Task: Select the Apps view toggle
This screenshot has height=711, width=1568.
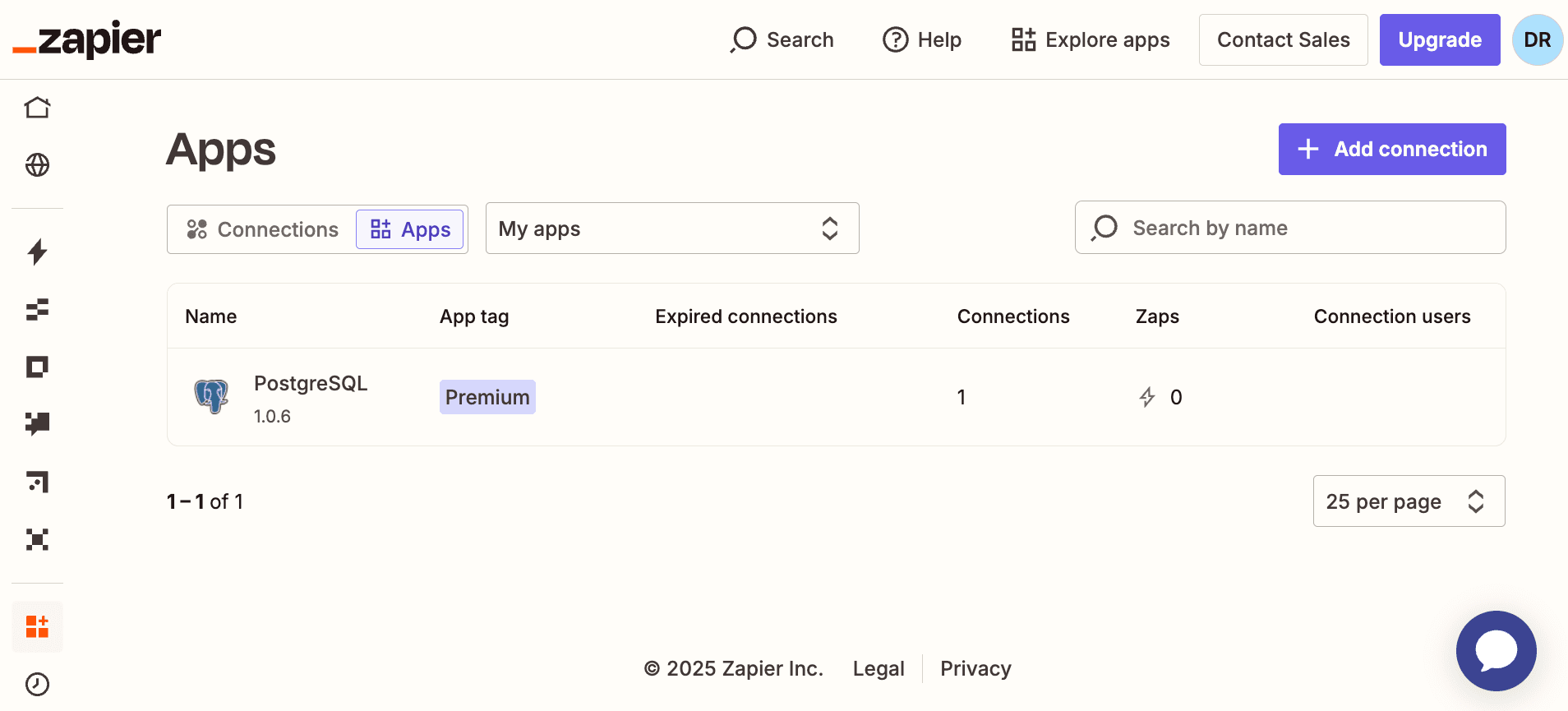Action: tap(410, 229)
